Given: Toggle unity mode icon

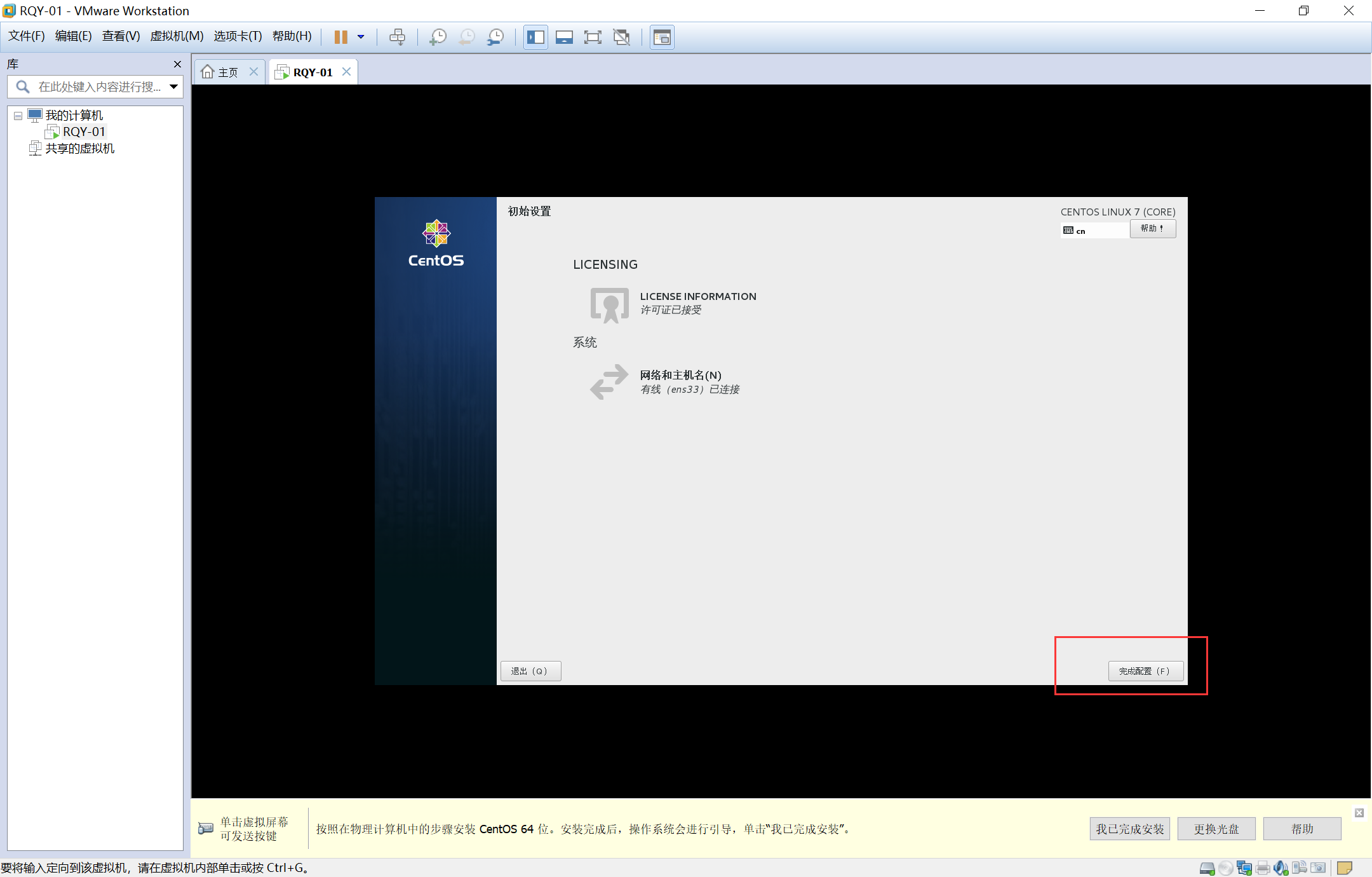Looking at the screenshot, I should coord(621,37).
